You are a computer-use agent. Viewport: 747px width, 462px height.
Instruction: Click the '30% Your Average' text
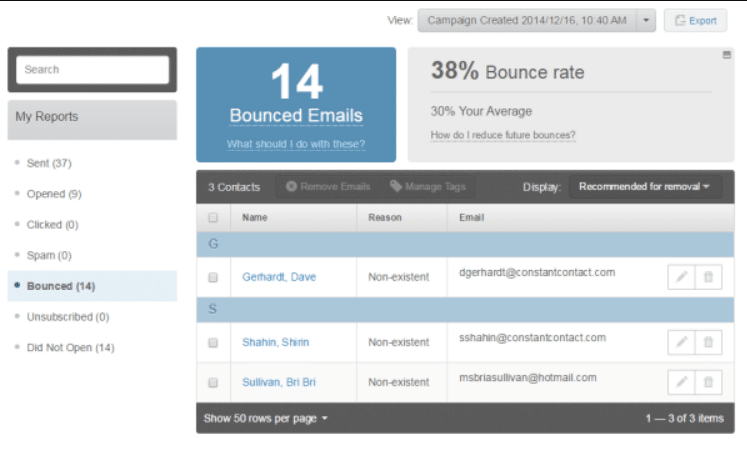click(481, 111)
